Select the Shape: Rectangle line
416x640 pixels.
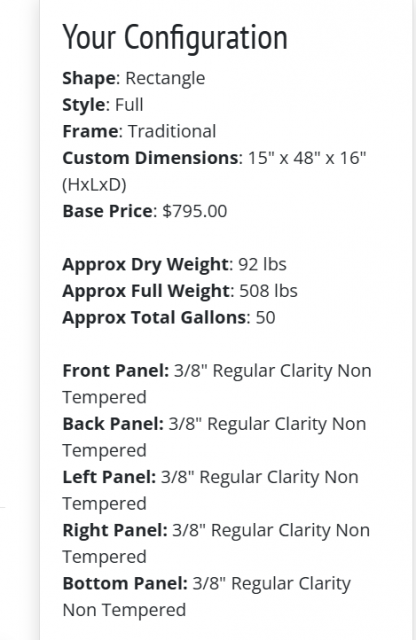[133, 78]
